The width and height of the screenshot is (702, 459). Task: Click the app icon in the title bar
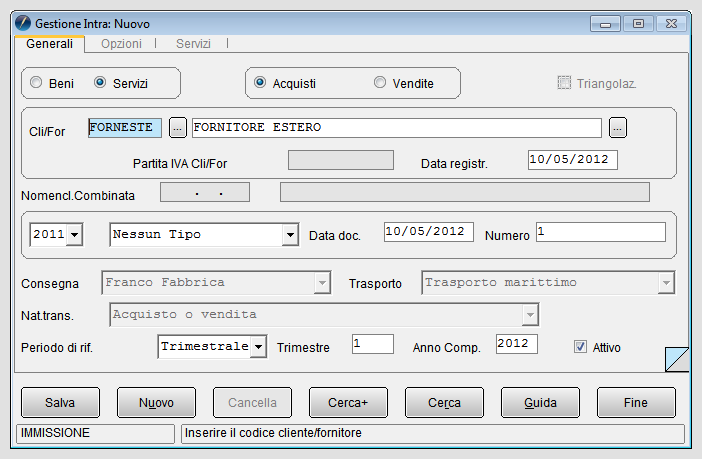pyautogui.click(x=23, y=23)
